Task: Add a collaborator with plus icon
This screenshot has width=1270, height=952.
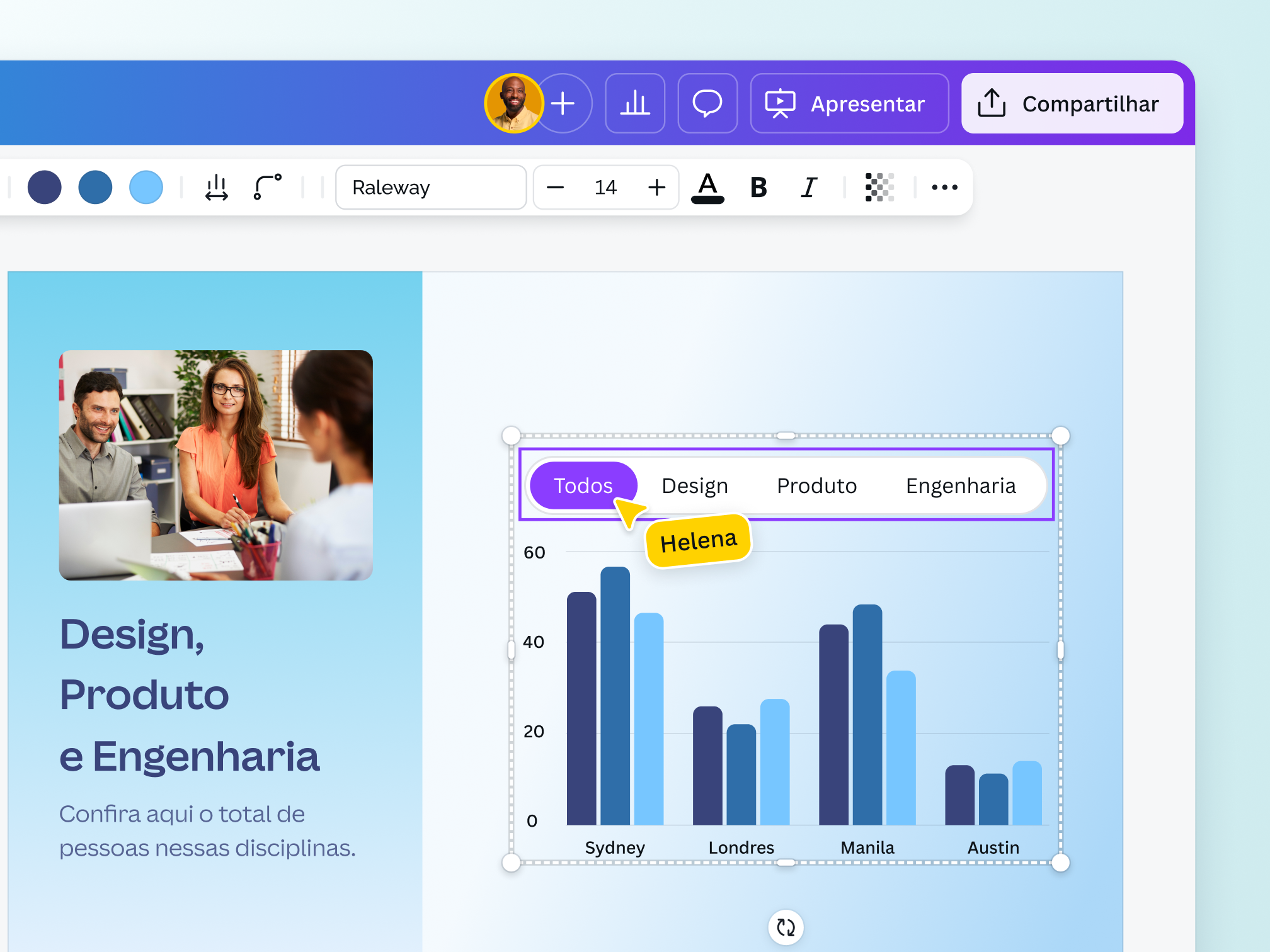Action: pos(563,103)
